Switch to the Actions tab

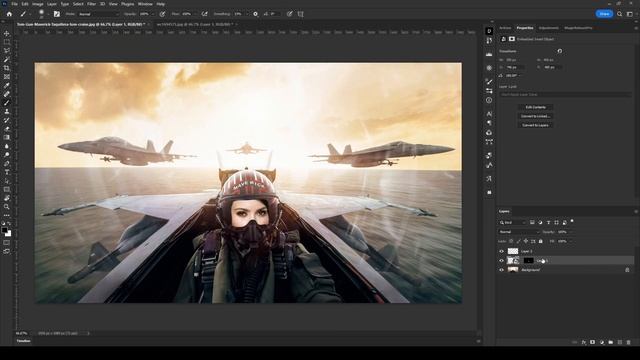pyautogui.click(x=505, y=28)
